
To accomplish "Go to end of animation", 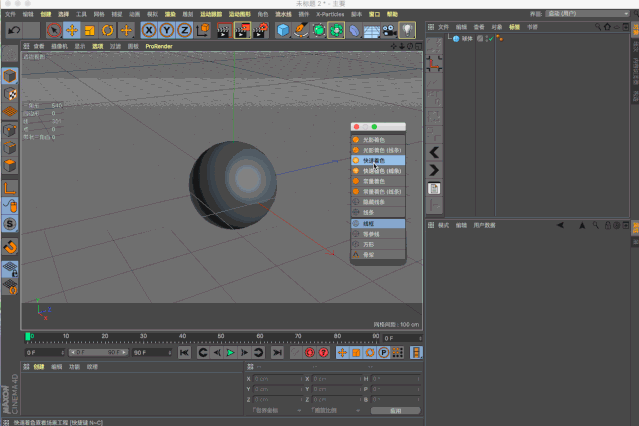I will point(277,353).
